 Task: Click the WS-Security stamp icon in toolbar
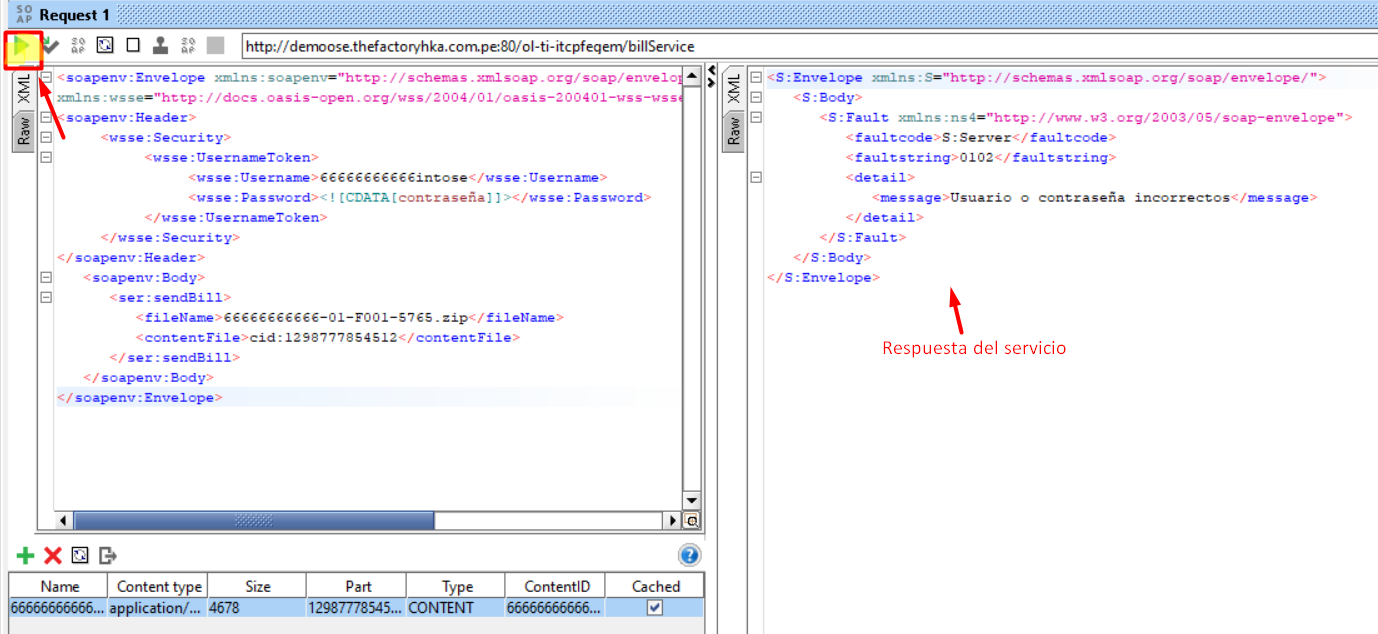coord(160,46)
